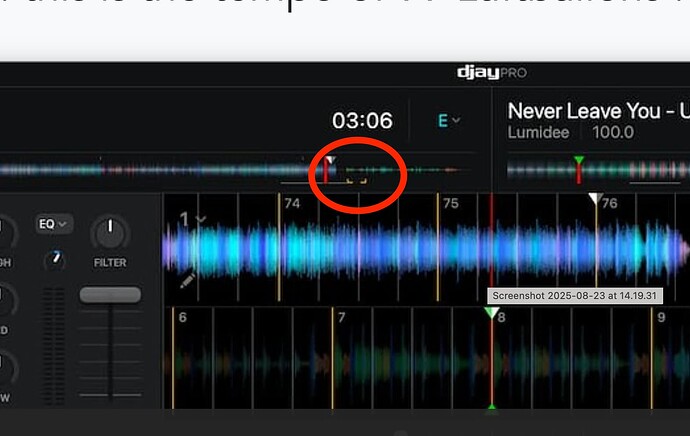Select the pencil beat grid edit icon

tap(187, 280)
